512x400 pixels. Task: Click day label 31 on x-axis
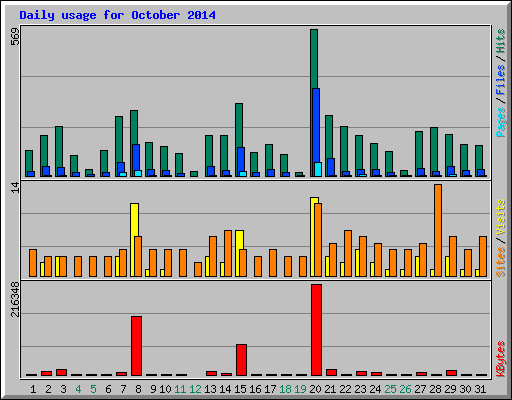480,389
